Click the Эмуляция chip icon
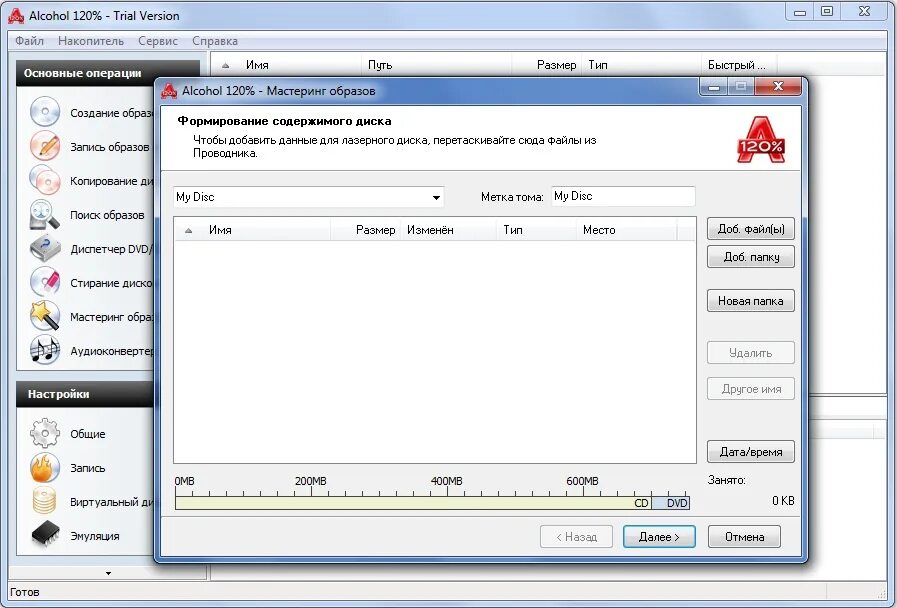 coord(45,535)
